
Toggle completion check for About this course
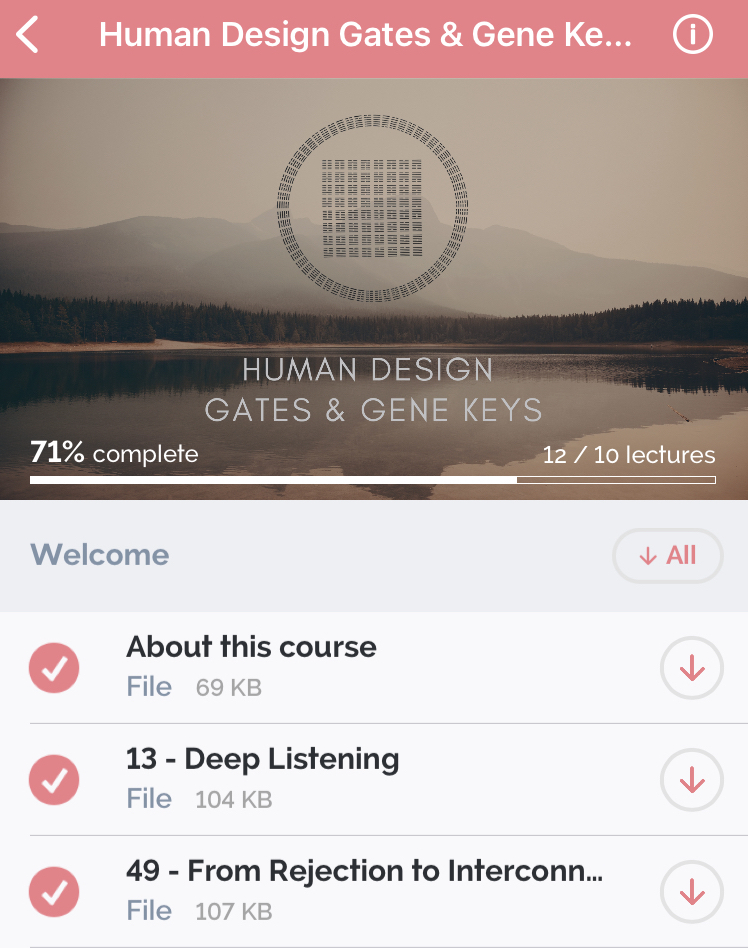click(x=54, y=667)
